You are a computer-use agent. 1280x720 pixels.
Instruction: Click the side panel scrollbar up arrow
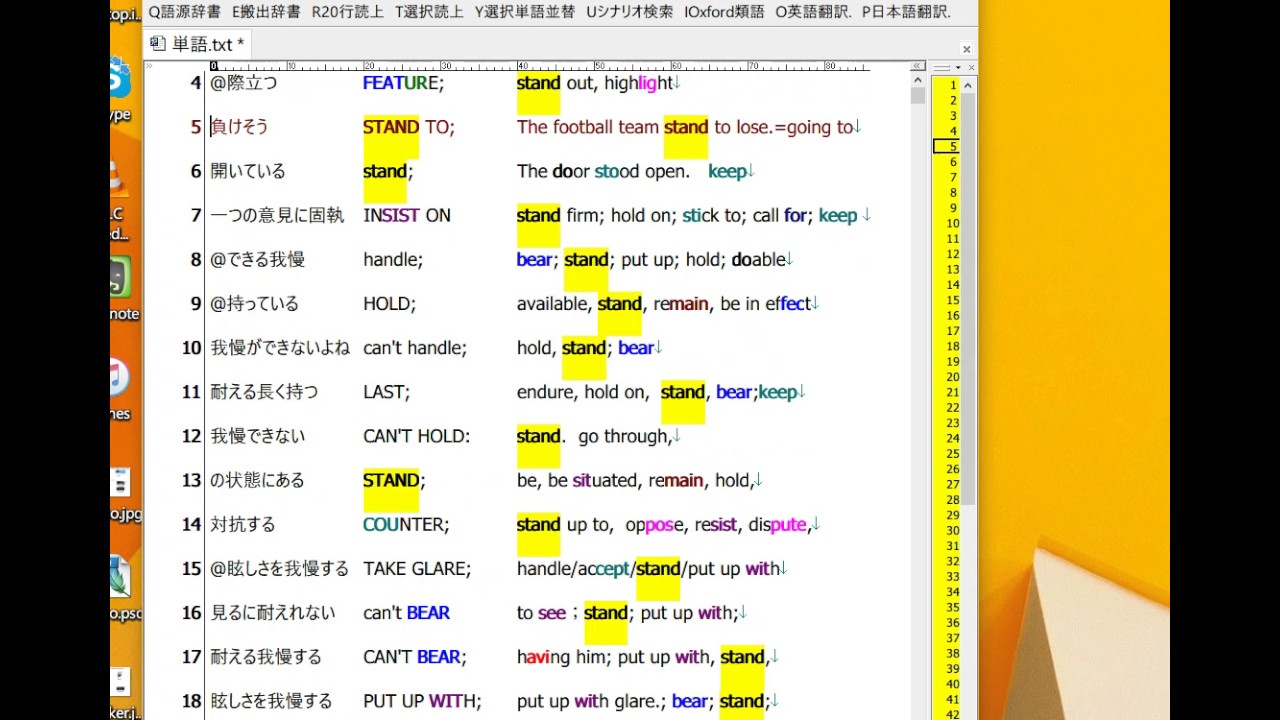(x=968, y=86)
